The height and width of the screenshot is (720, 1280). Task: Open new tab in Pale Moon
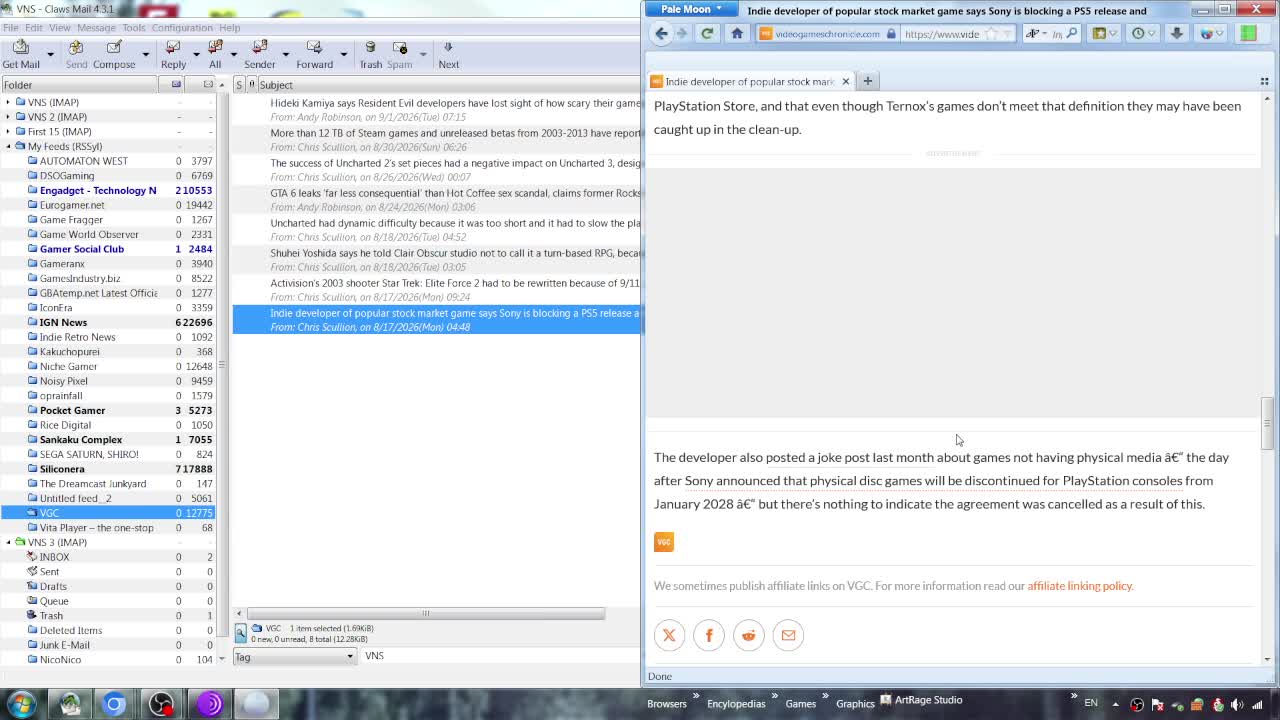pos(868,81)
